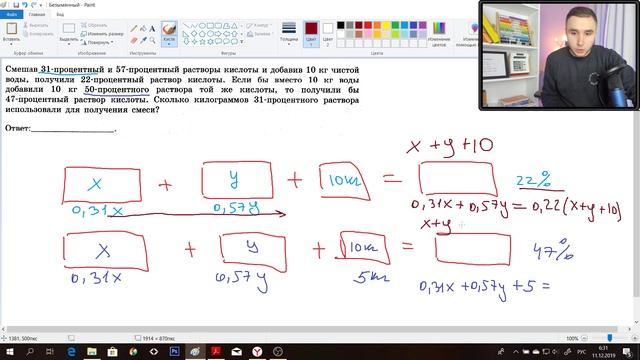Click the Обрезать crop button
This screenshot has width=640, height=360.
pyautogui.click(x=94, y=25)
